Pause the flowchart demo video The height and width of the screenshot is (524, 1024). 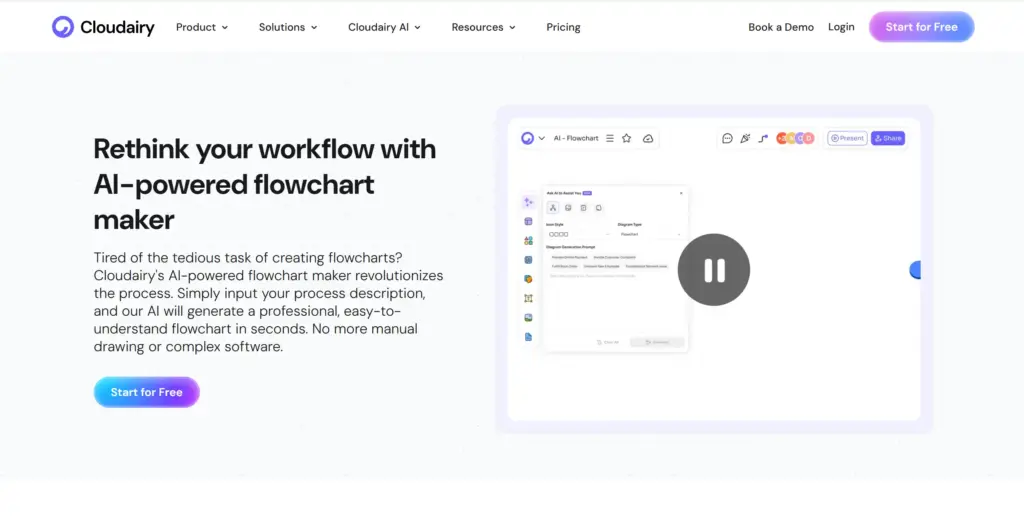tap(714, 269)
